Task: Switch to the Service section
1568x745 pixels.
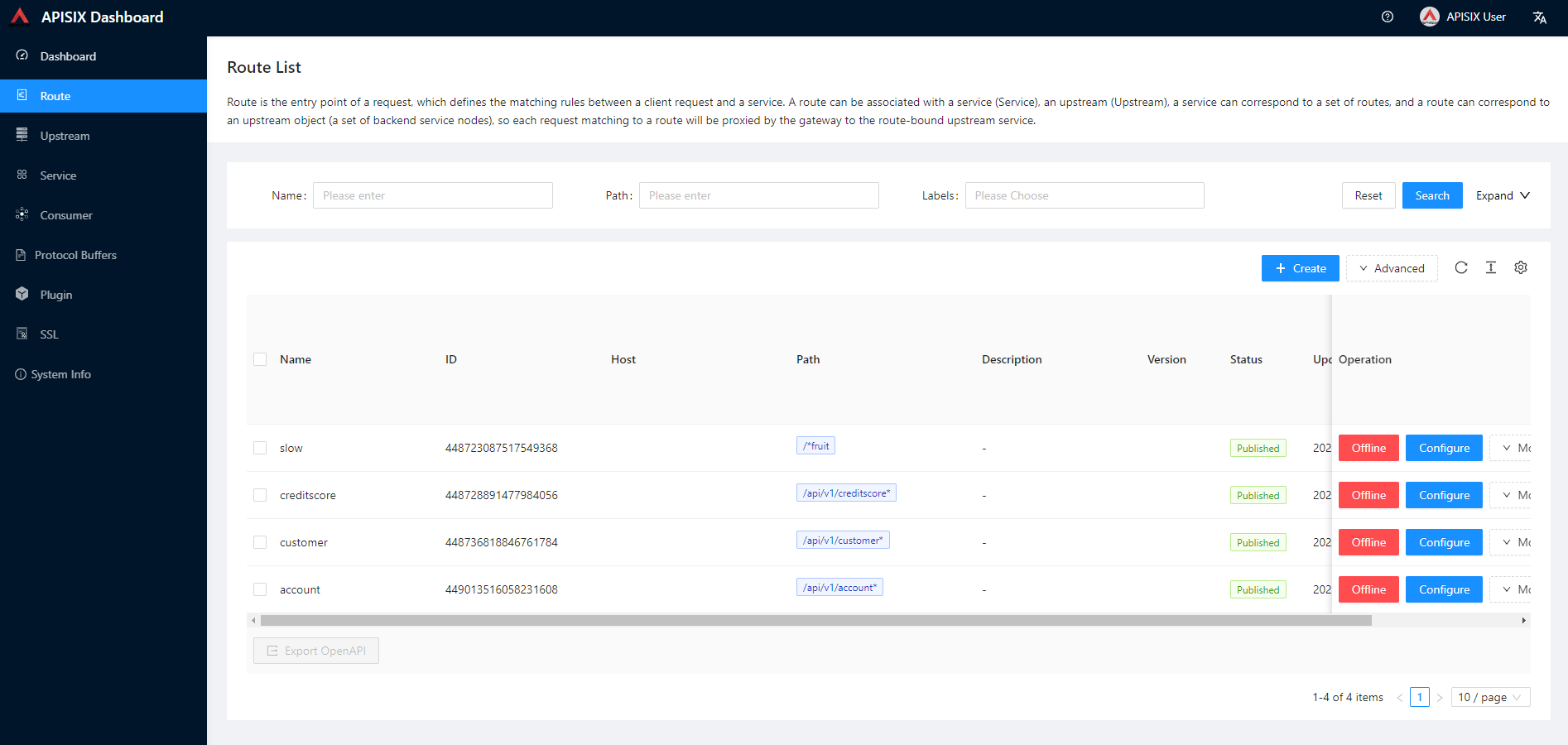Action: tap(58, 175)
